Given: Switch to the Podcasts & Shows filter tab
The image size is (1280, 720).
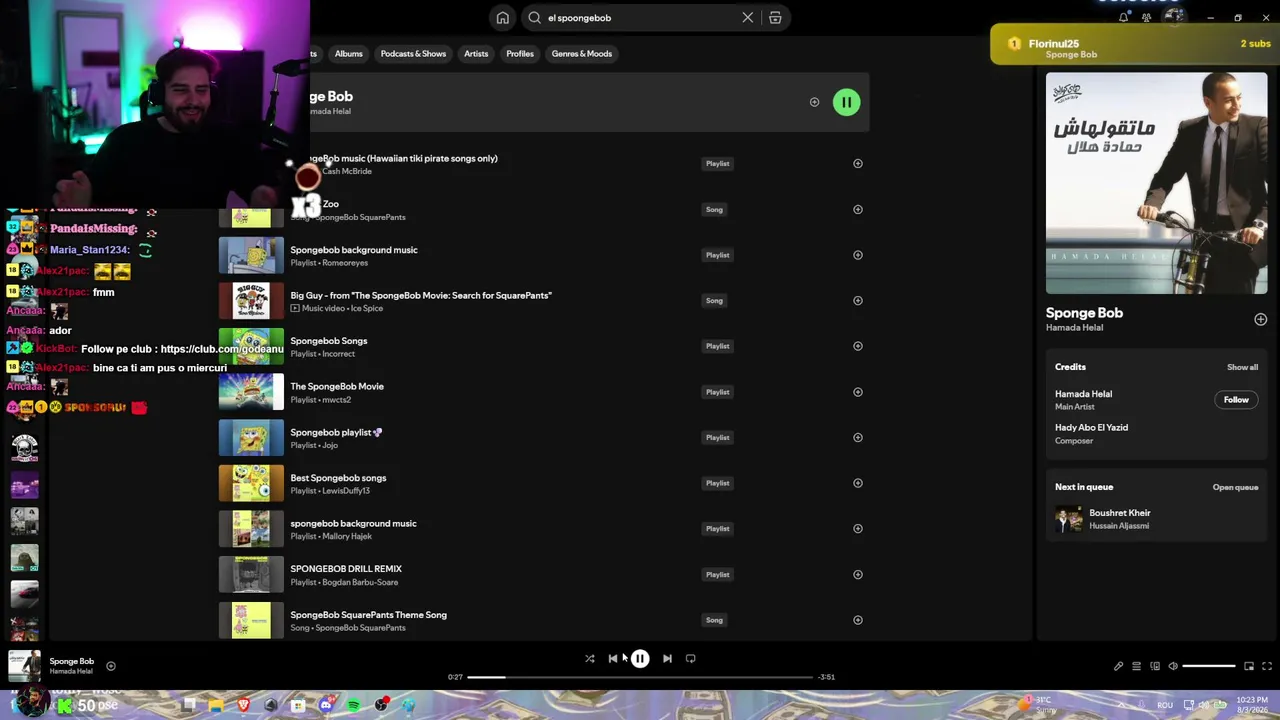Looking at the screenshot, I should 413,54.
